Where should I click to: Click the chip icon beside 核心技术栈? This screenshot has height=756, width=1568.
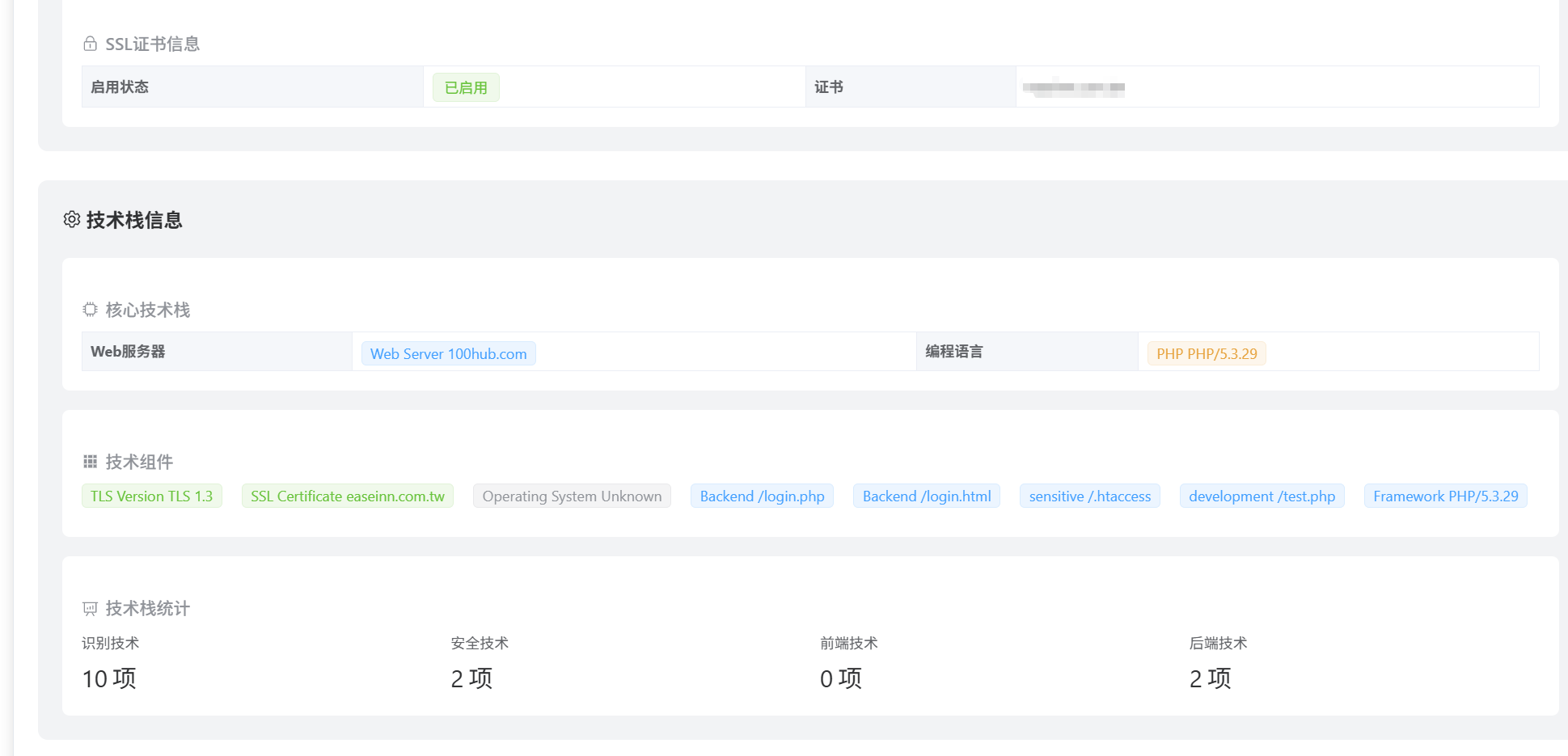(x=90, y=310)
